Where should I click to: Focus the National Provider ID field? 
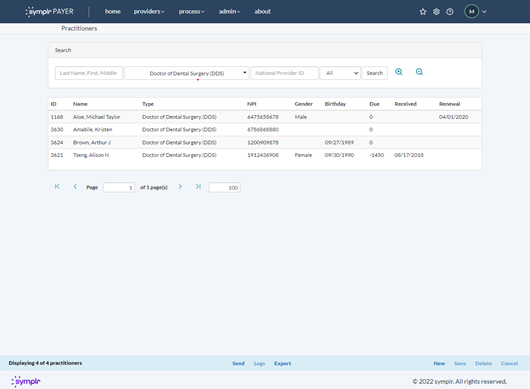tap(285, 73)
